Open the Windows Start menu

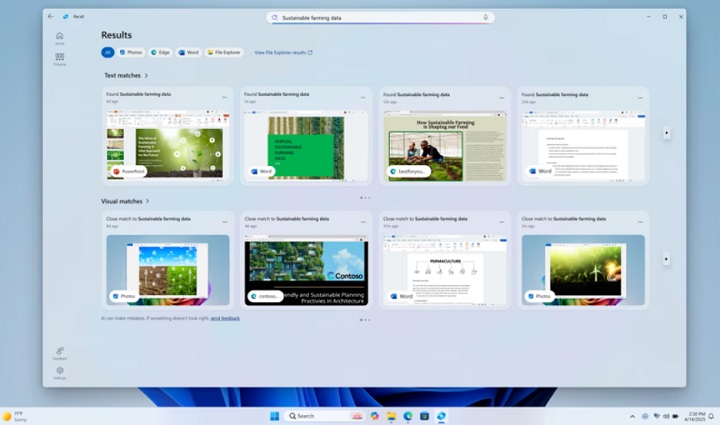click(275, 416)
